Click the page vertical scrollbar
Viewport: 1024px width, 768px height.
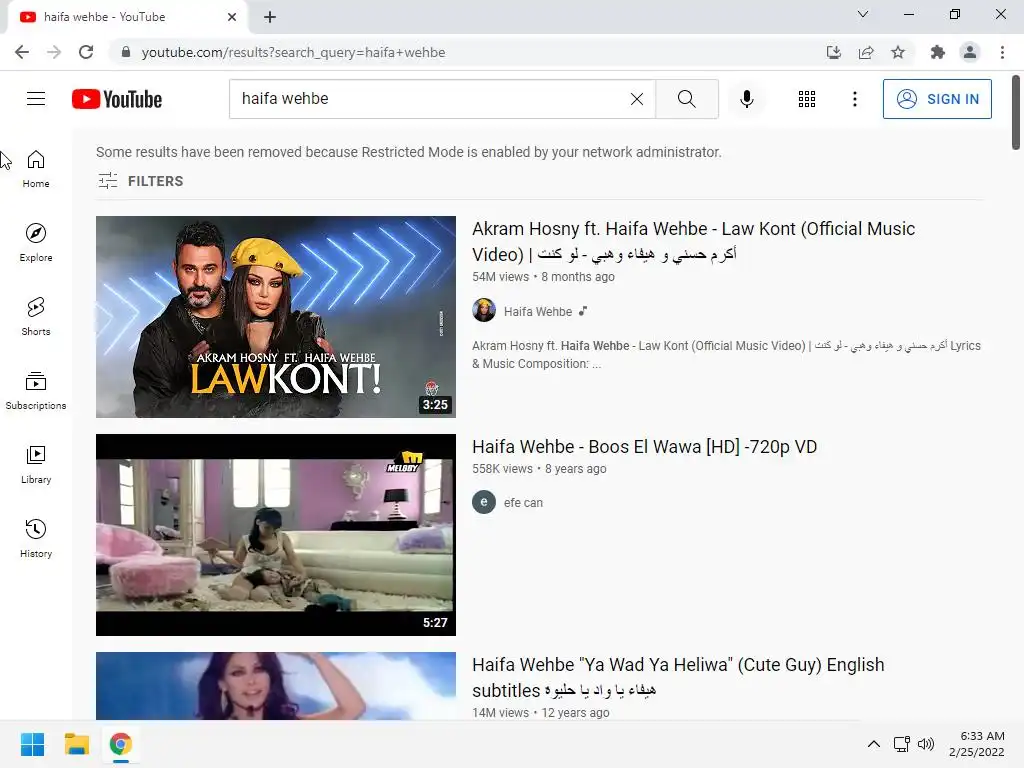coord(1016,112)
